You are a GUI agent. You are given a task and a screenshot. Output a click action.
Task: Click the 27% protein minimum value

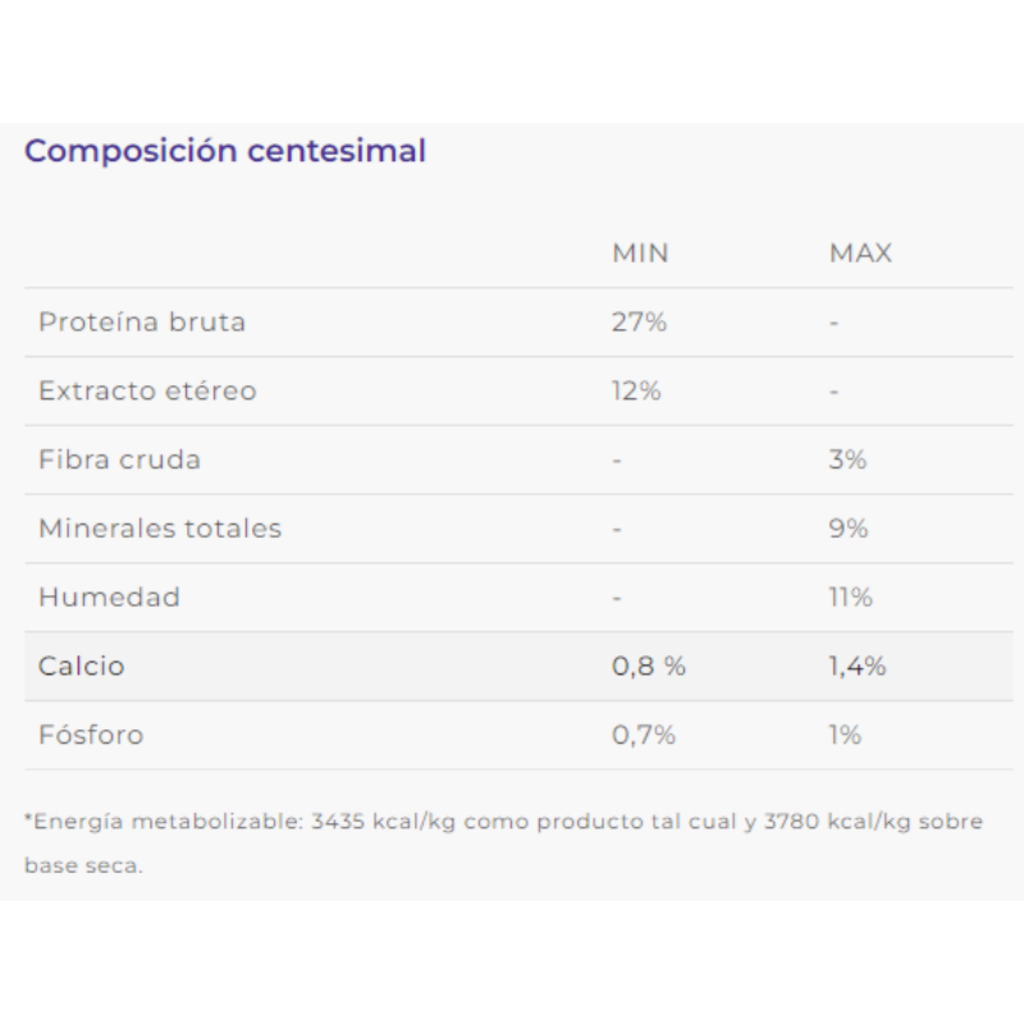[x=639, y=322]
